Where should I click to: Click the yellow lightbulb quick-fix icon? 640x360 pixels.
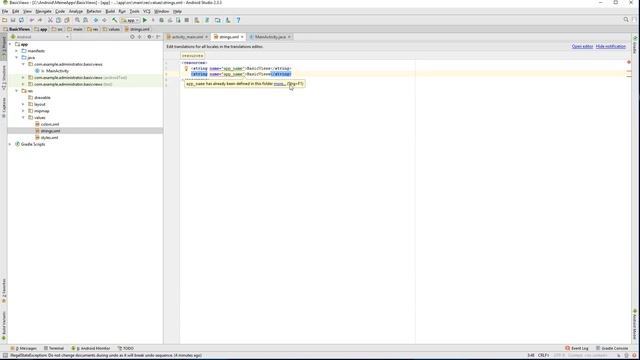pyautogui.click(x=186, y=69)
